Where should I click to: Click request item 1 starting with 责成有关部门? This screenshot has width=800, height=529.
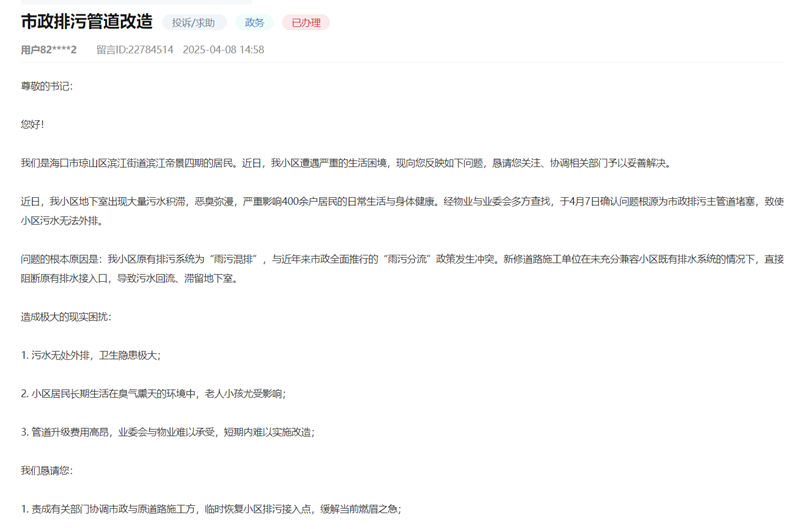coord(210,509)
